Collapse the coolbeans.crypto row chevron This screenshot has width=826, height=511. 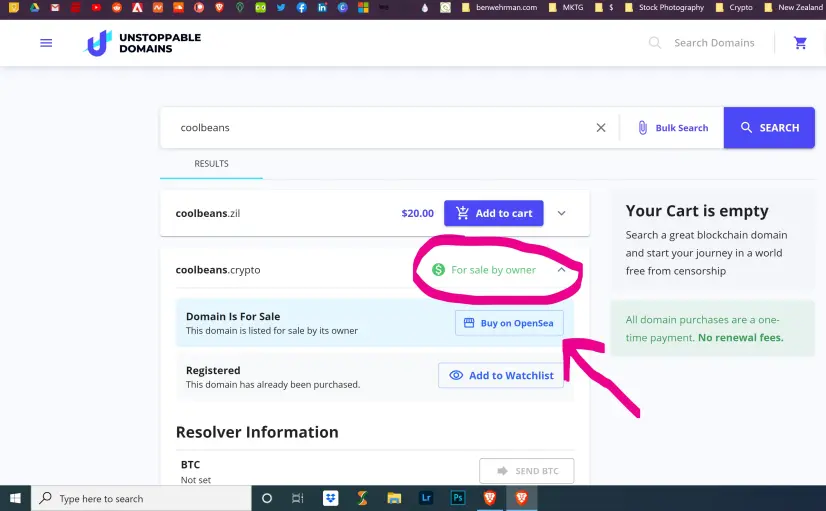pos(562,270)
